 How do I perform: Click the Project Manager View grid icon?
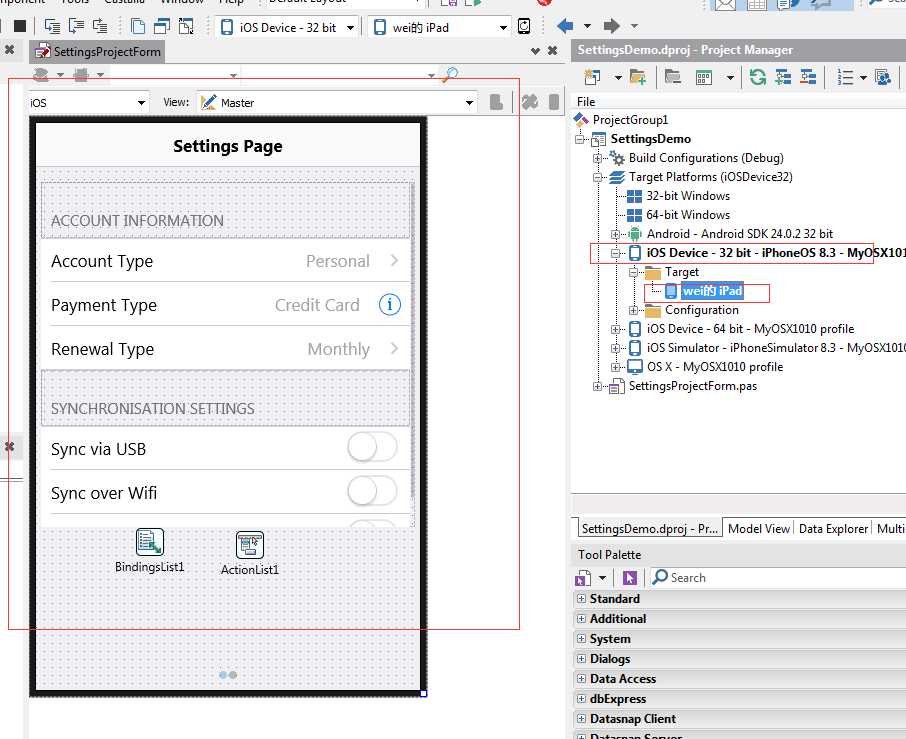click(704, 77)
